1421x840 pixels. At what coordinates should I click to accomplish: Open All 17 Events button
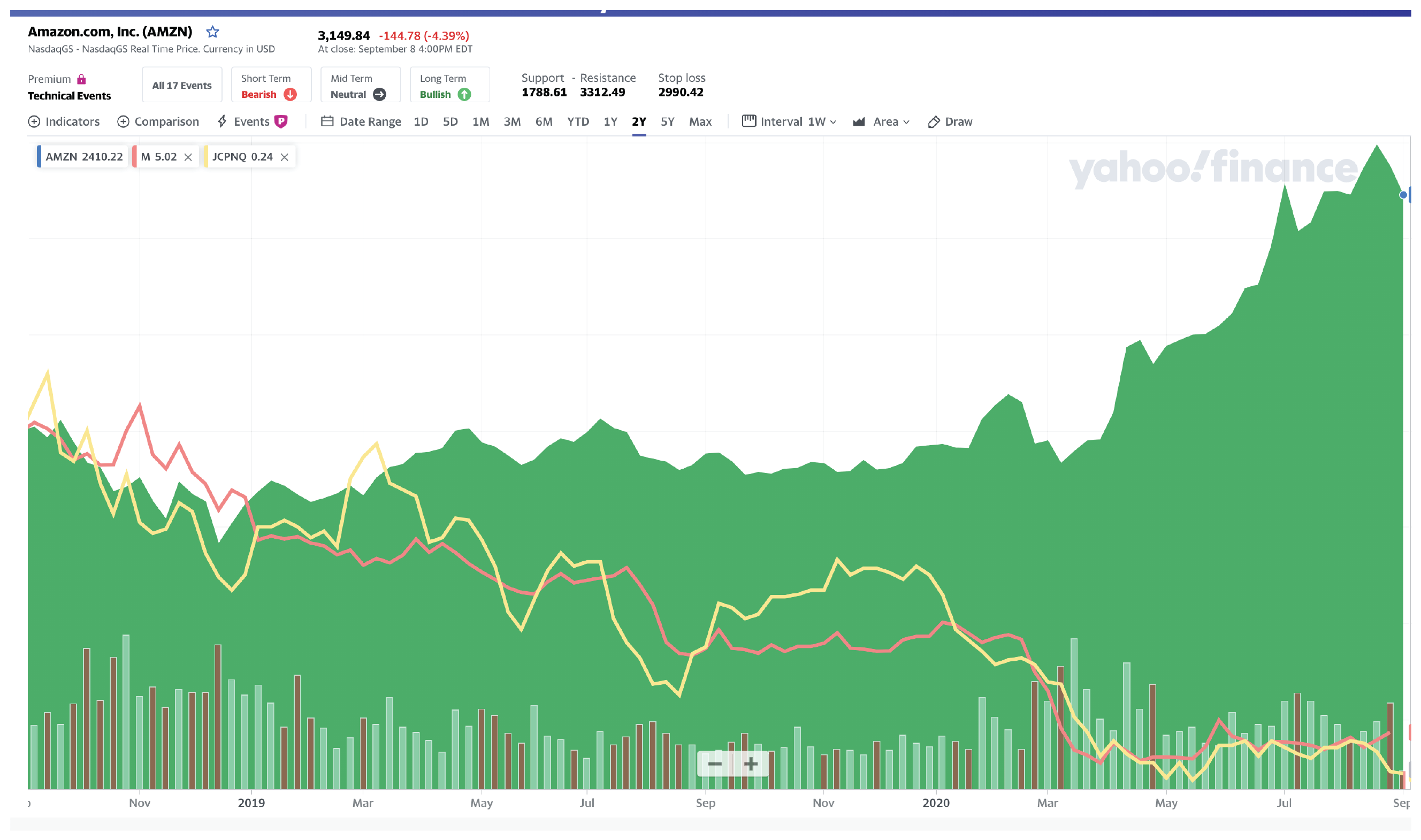pos(182,85)
